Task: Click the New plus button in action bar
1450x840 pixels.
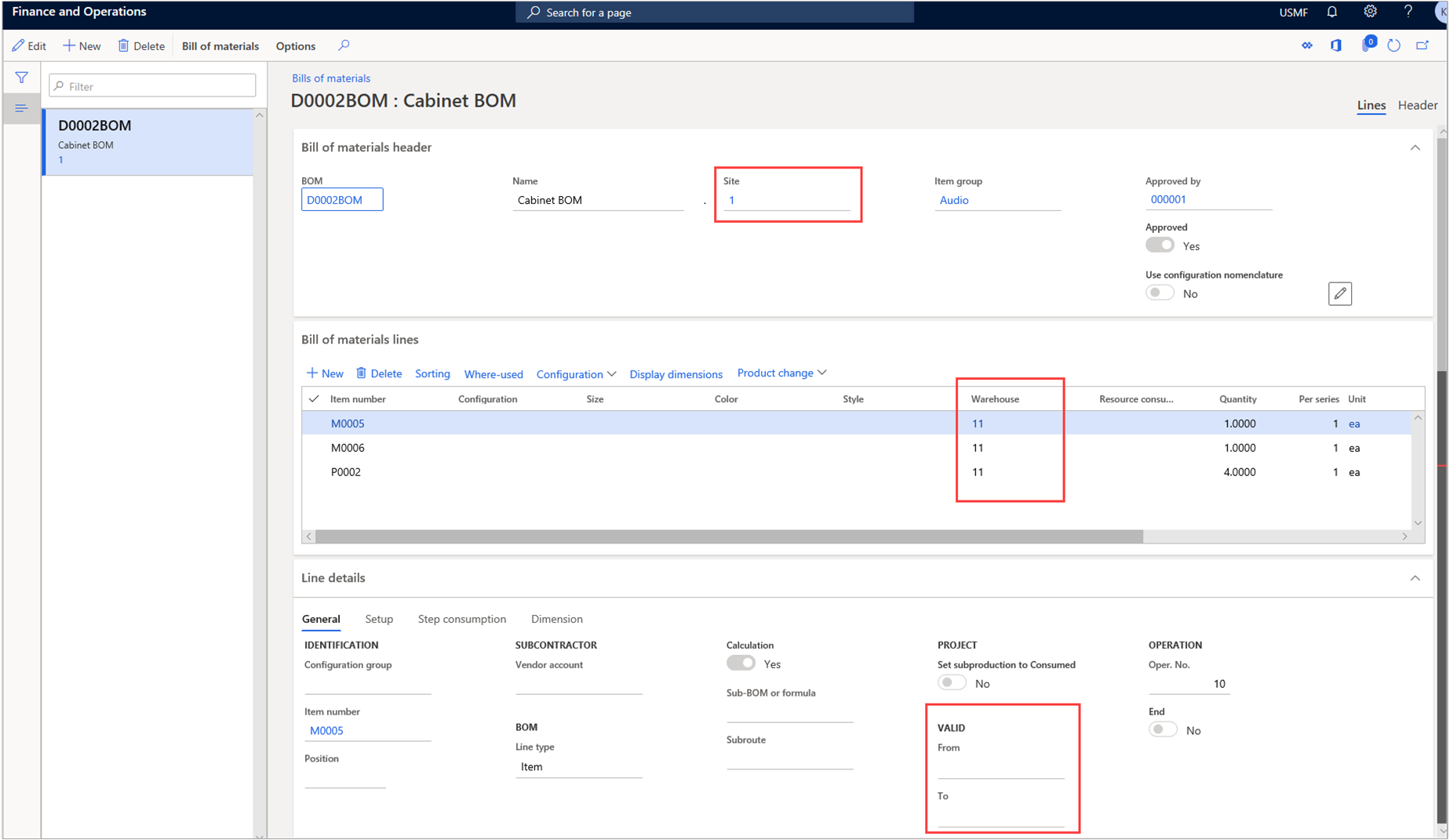Action: pyautogui.click(x=82, y=45)
